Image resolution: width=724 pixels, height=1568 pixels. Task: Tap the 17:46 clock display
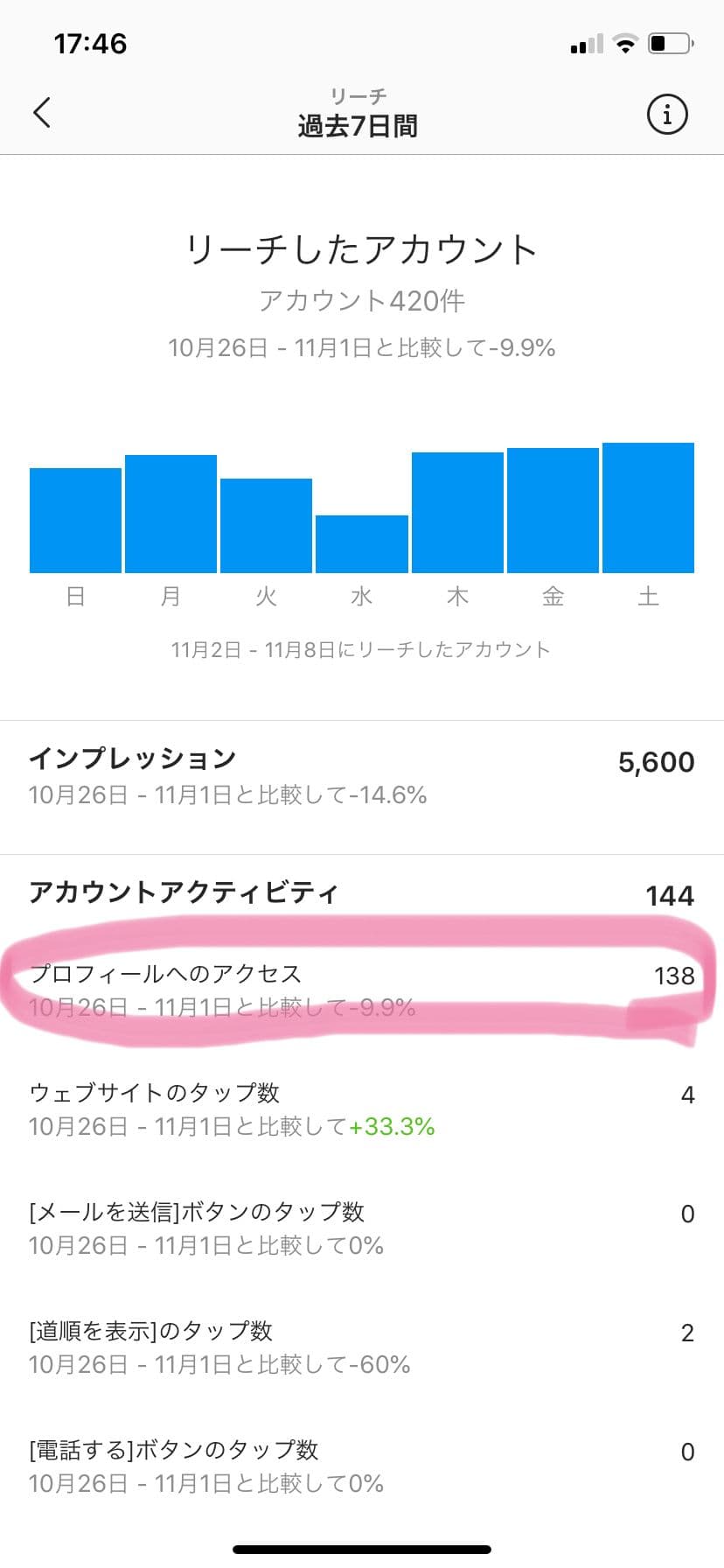click(90, 44)
